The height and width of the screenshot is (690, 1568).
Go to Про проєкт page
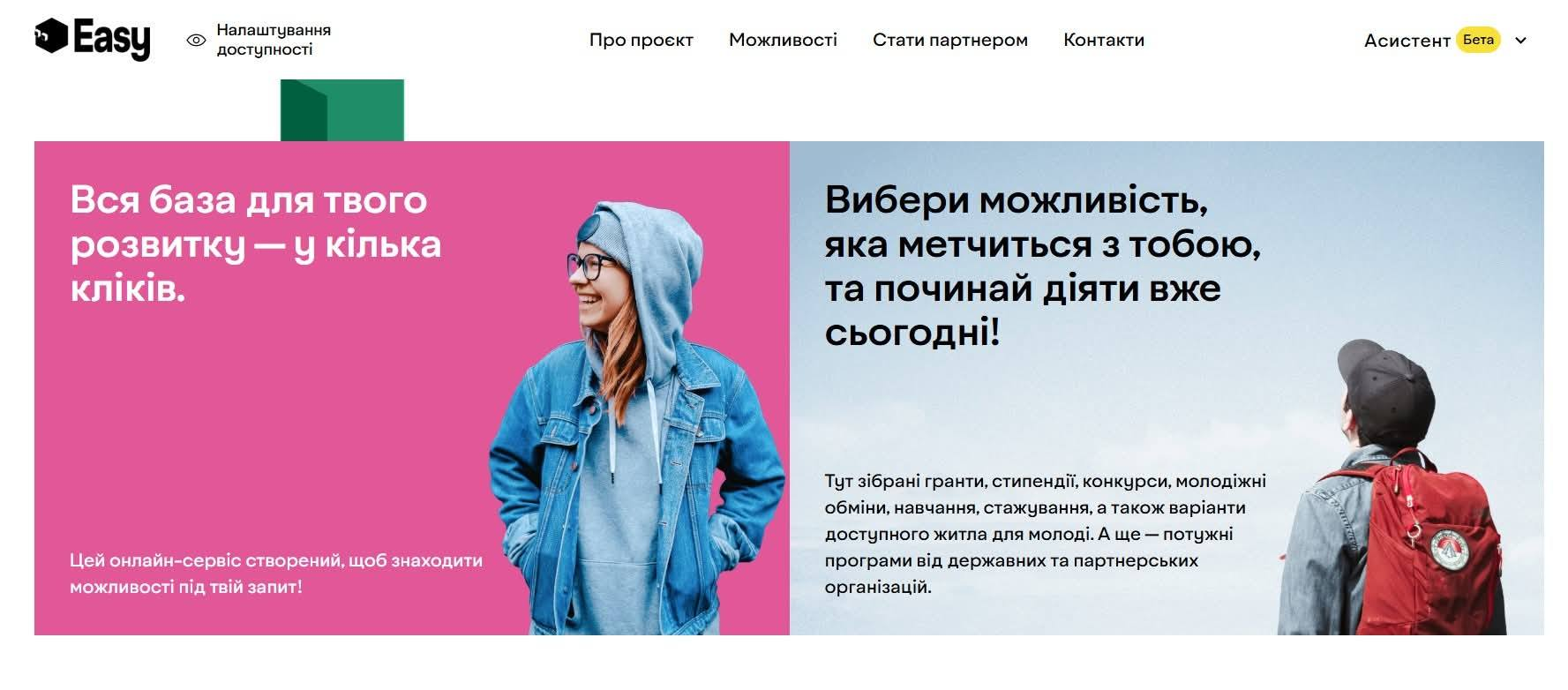click(641, 40)
